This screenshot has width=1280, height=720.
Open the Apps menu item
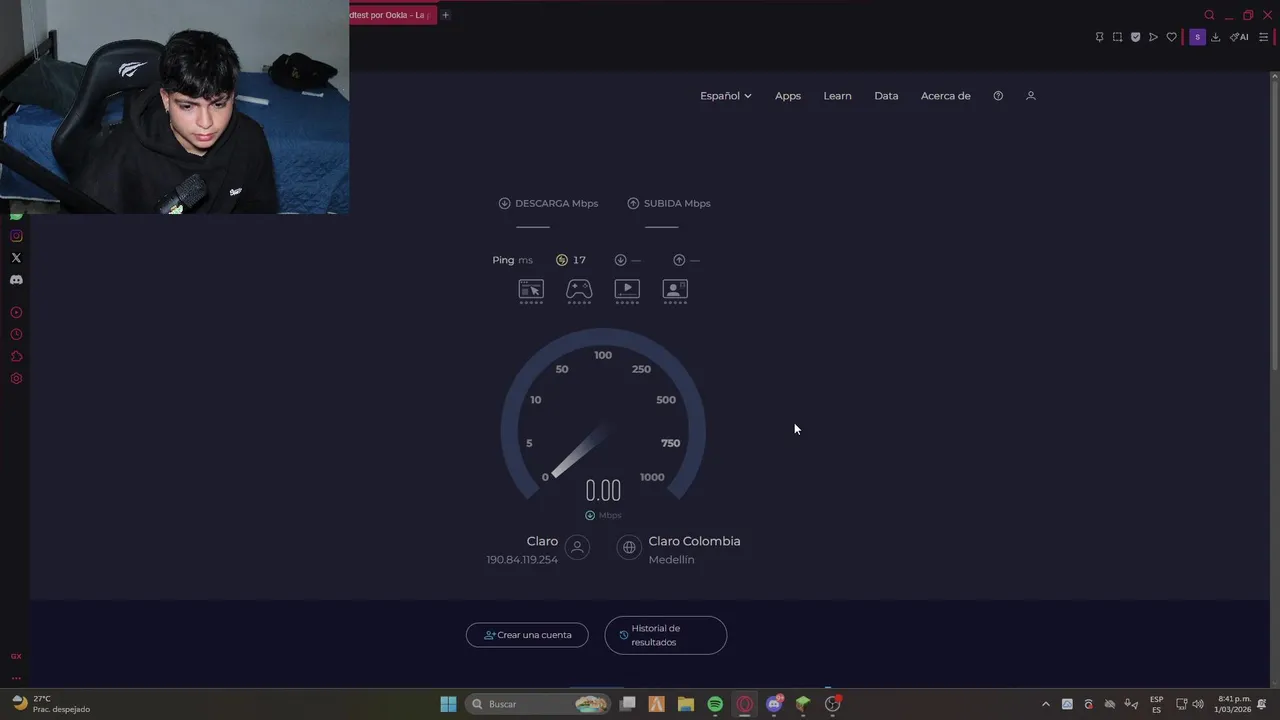(788, 96)
